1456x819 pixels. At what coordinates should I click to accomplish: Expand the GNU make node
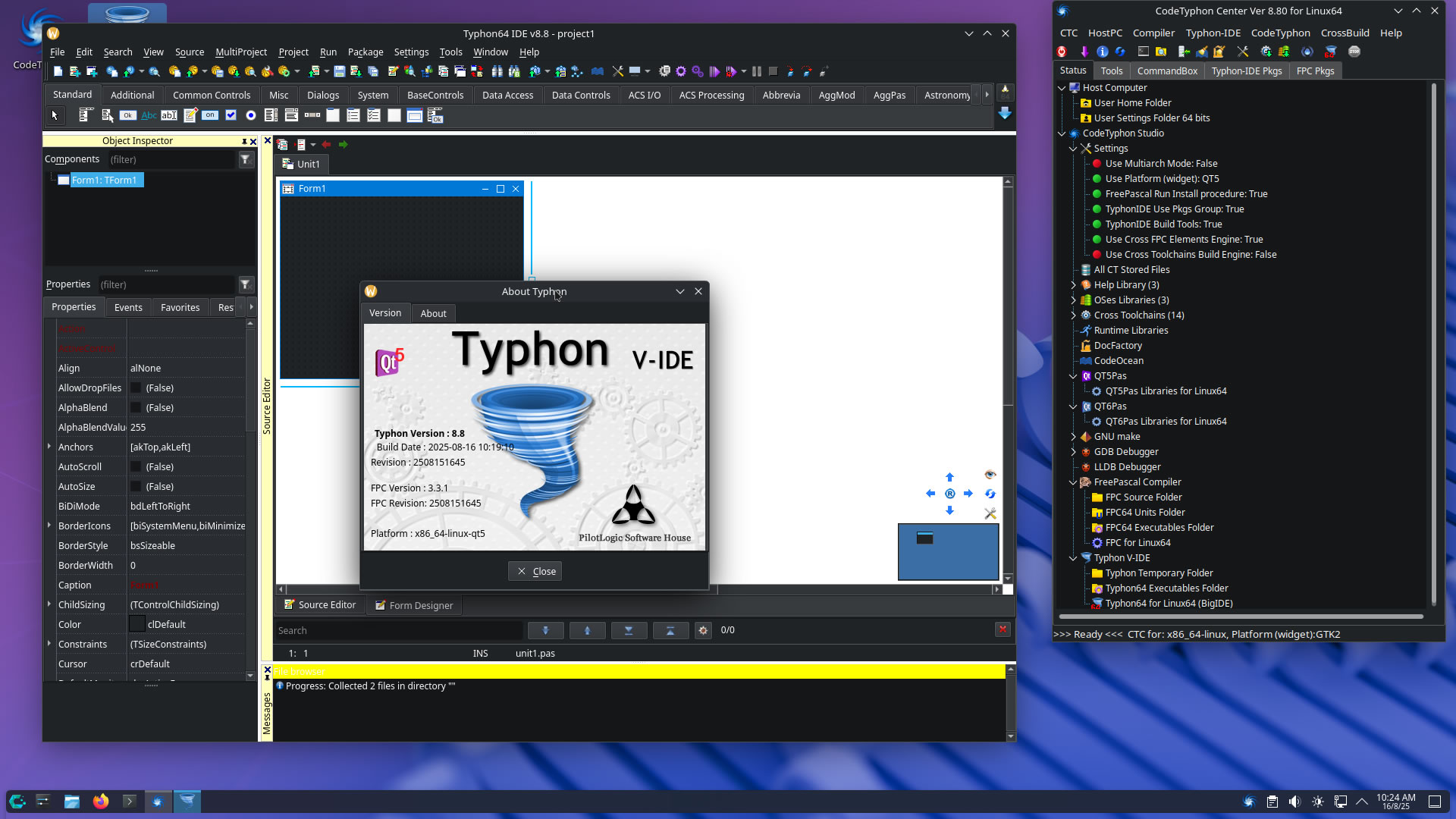point(1073,437)
